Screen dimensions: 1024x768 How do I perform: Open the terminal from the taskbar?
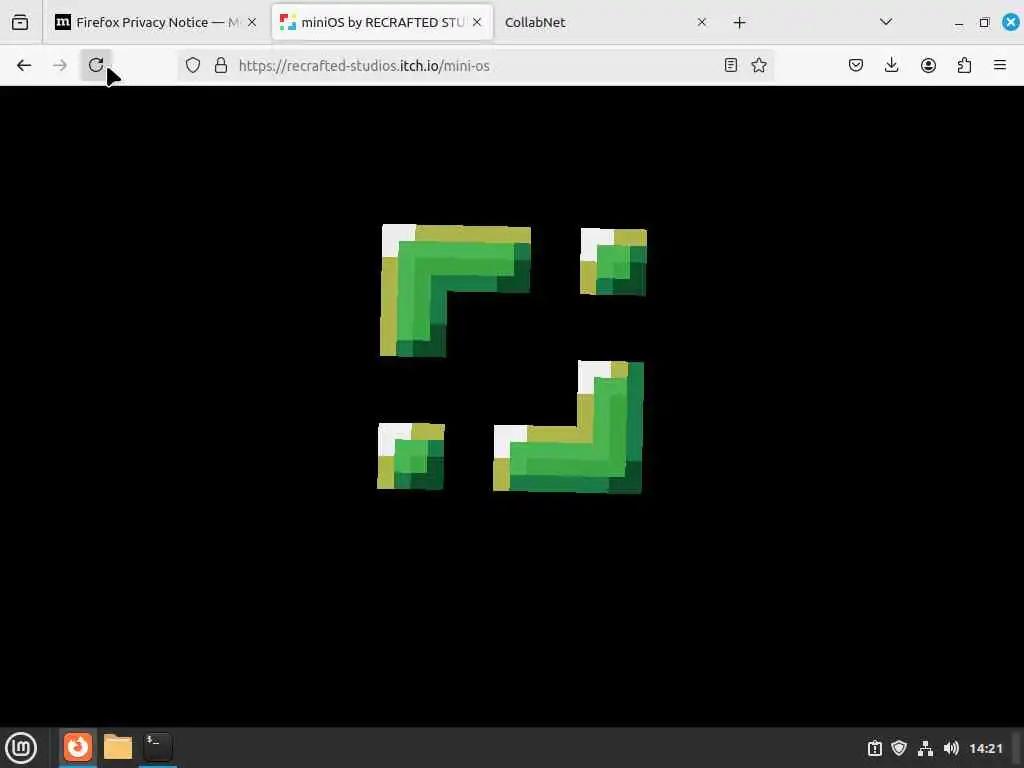click(x=157, y=747)
